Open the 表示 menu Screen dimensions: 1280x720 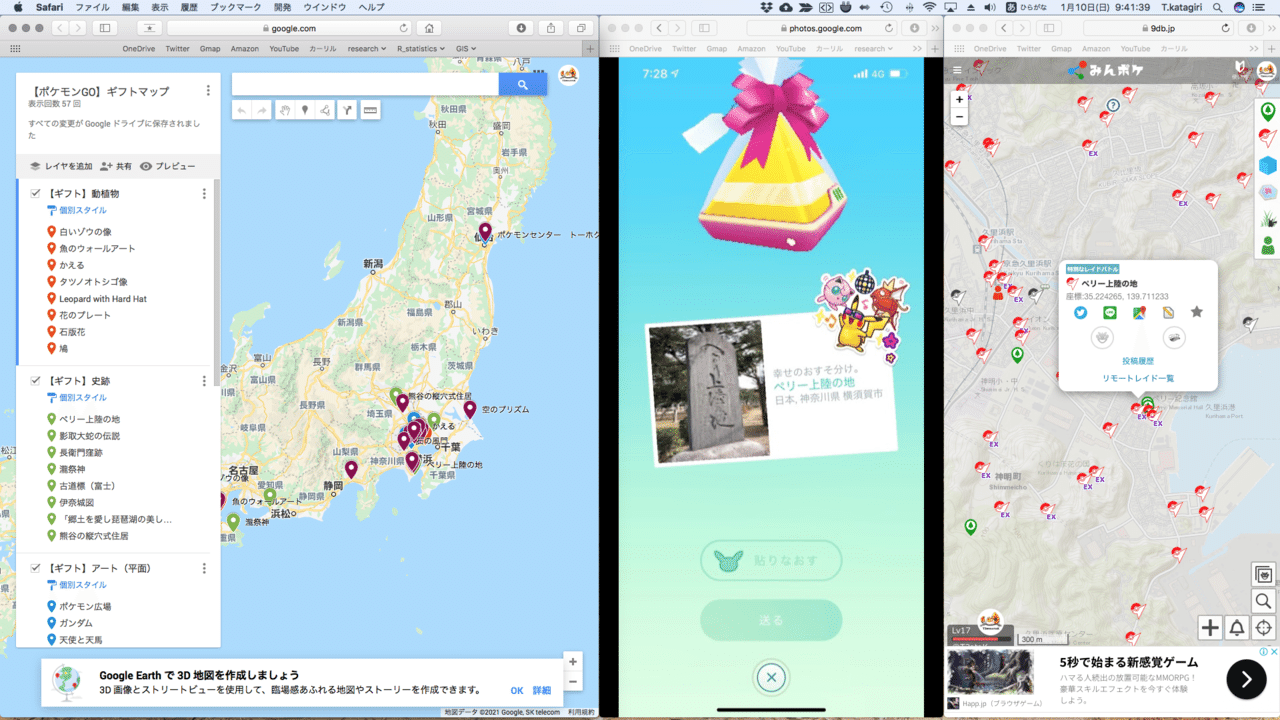(x=160, y=7)
